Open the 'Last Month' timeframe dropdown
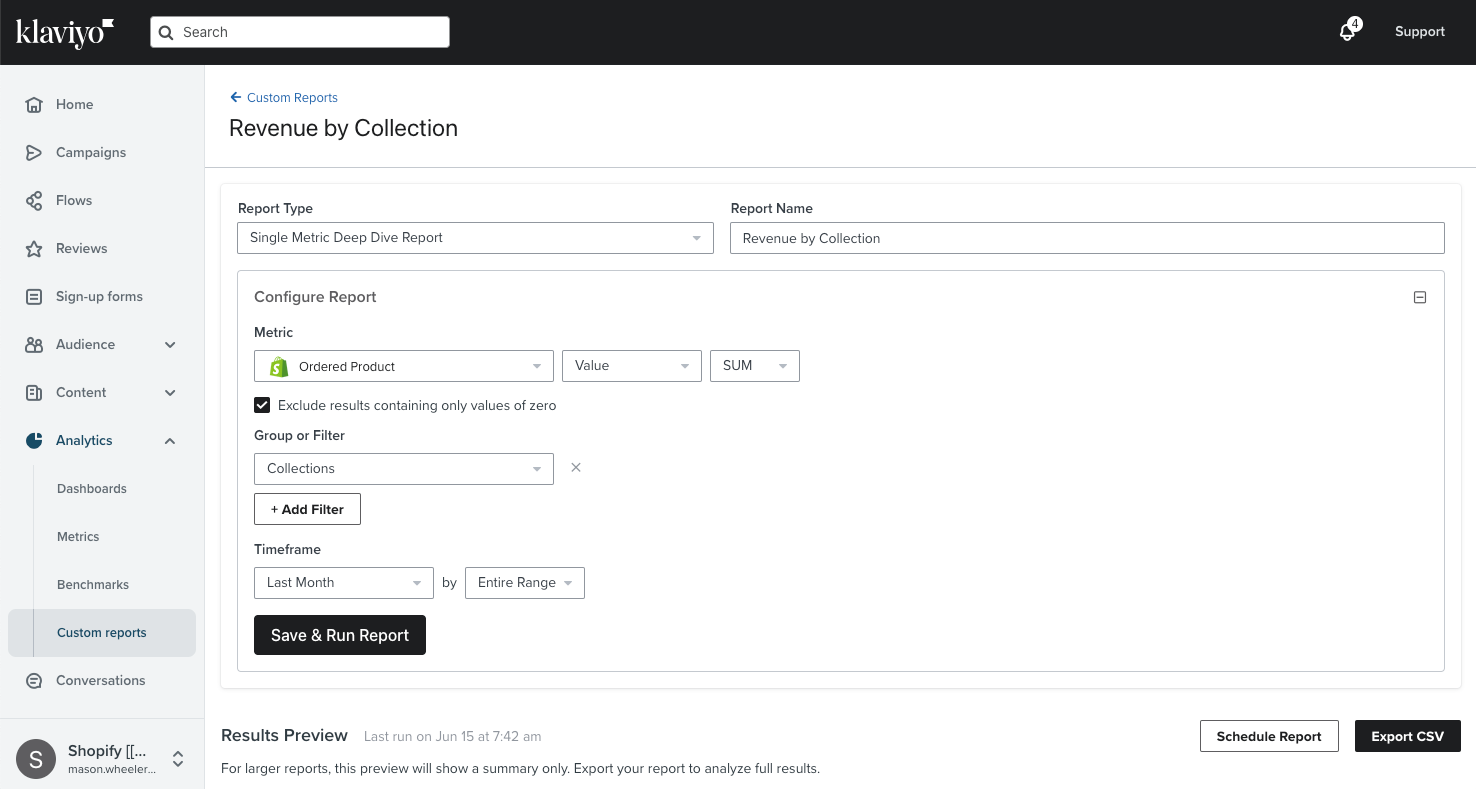The width and height of the screenshot is (1476, 789). (x=343, y=582)
